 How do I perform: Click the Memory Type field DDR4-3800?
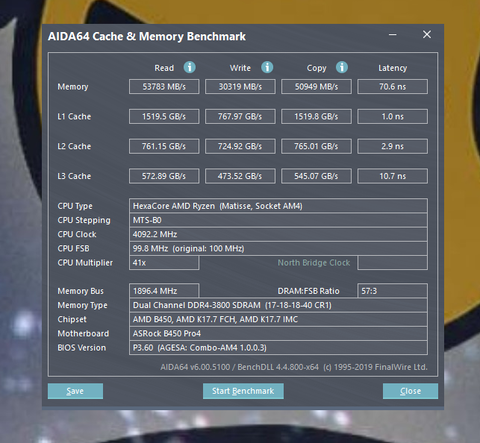[x=278, y=305]
